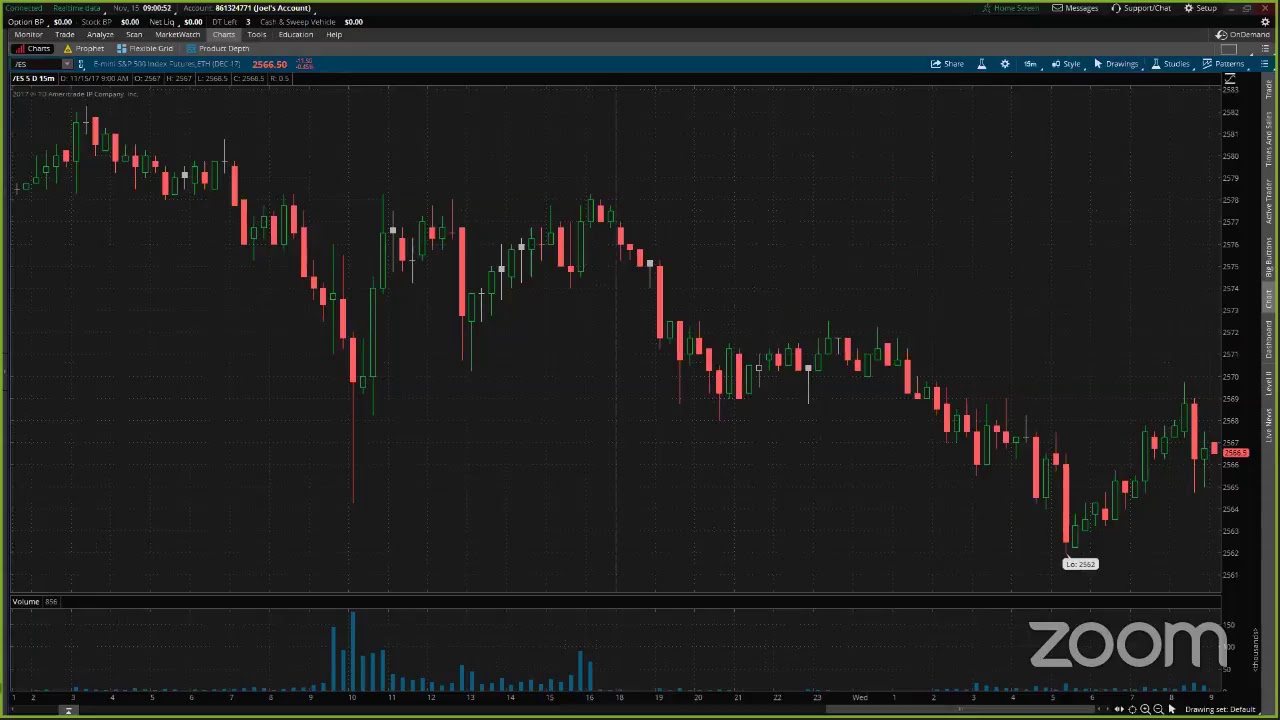
Task: Select the Help tab
Action: [x=334, y=34]
